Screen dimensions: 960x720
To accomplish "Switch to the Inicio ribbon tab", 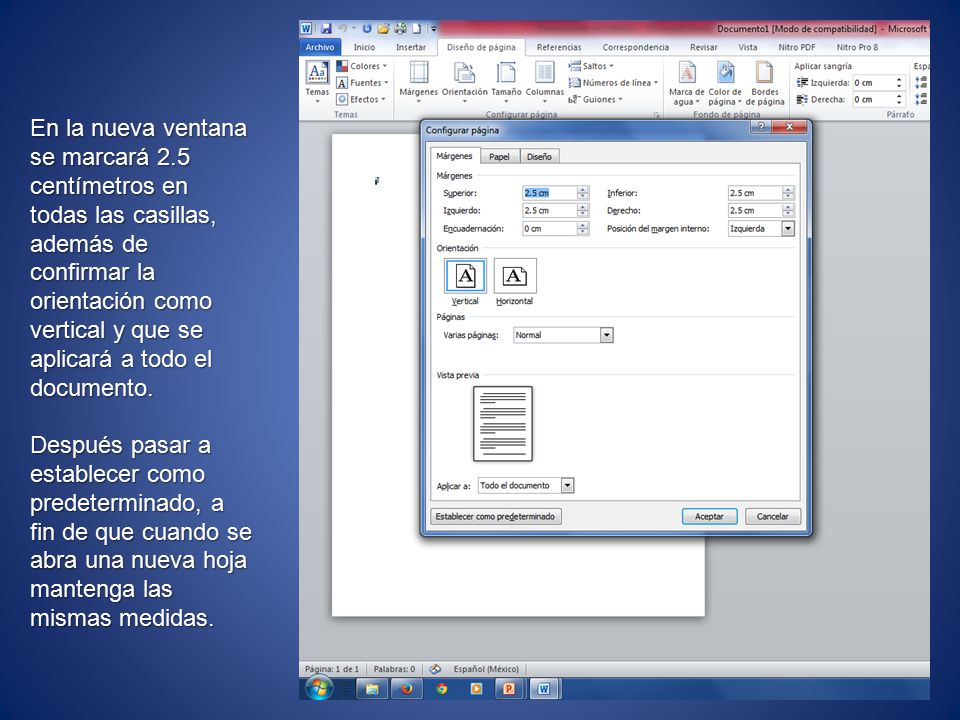I will click(x=364, y=47).
